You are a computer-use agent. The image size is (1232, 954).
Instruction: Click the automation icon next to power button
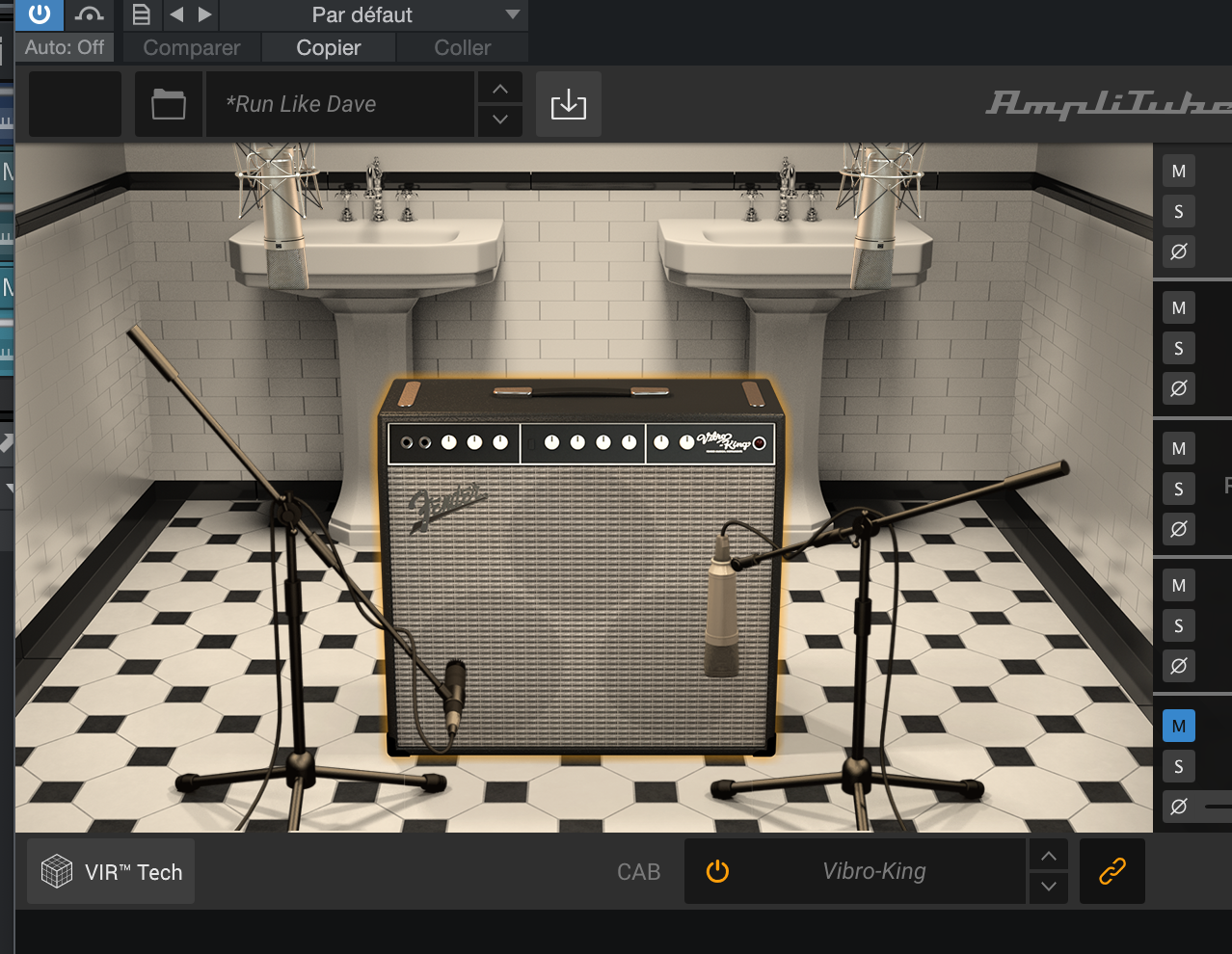pyautogui.click(x=90, y=13)
